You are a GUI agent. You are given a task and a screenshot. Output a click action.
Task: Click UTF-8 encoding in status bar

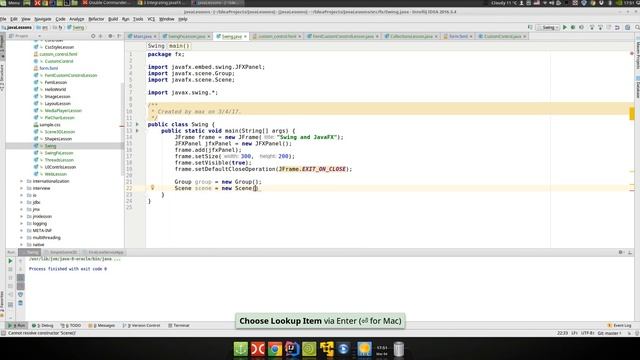coord(587,333)
